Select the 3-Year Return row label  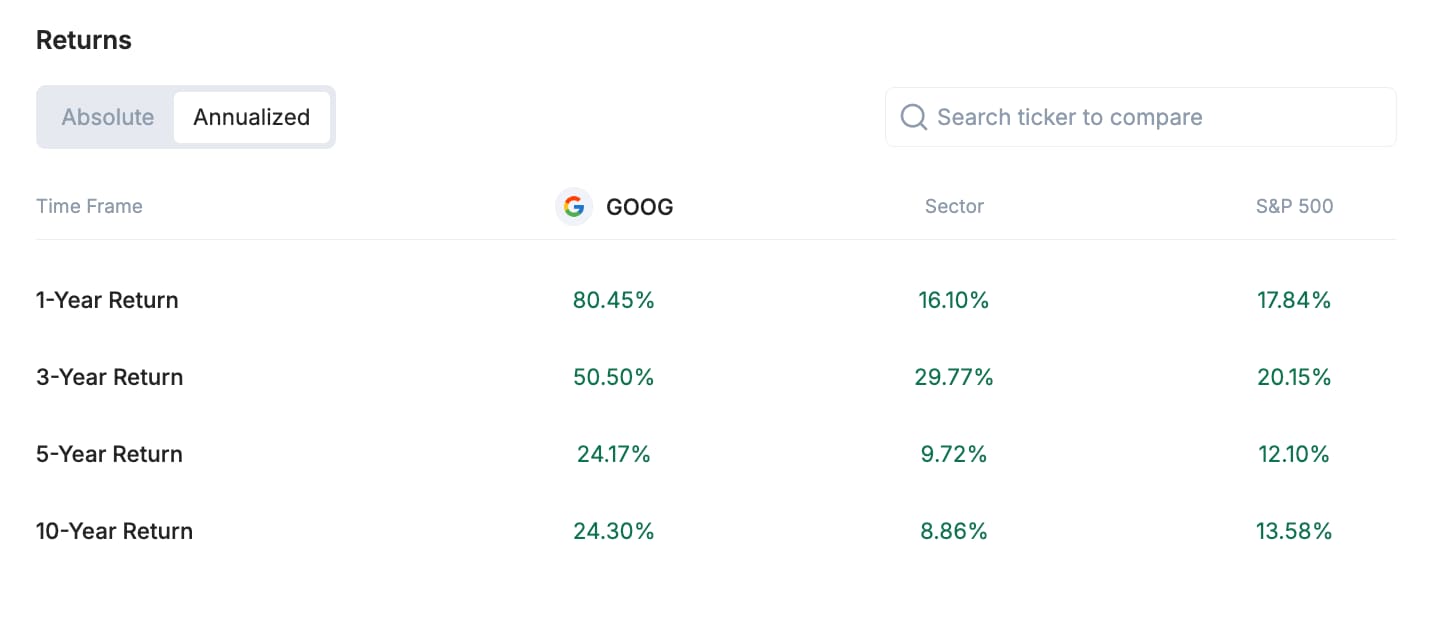(109, 377)
